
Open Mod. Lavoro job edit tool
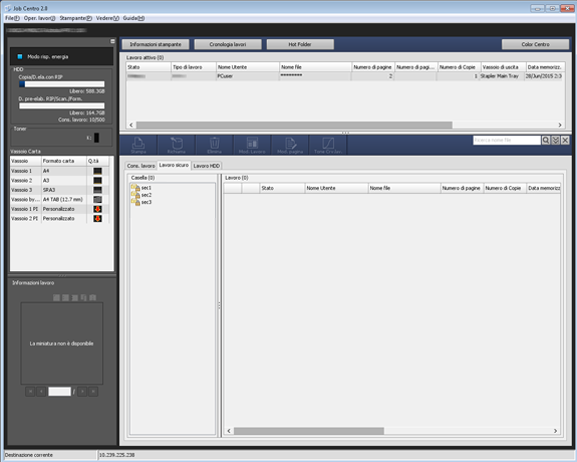coord(252,145)
